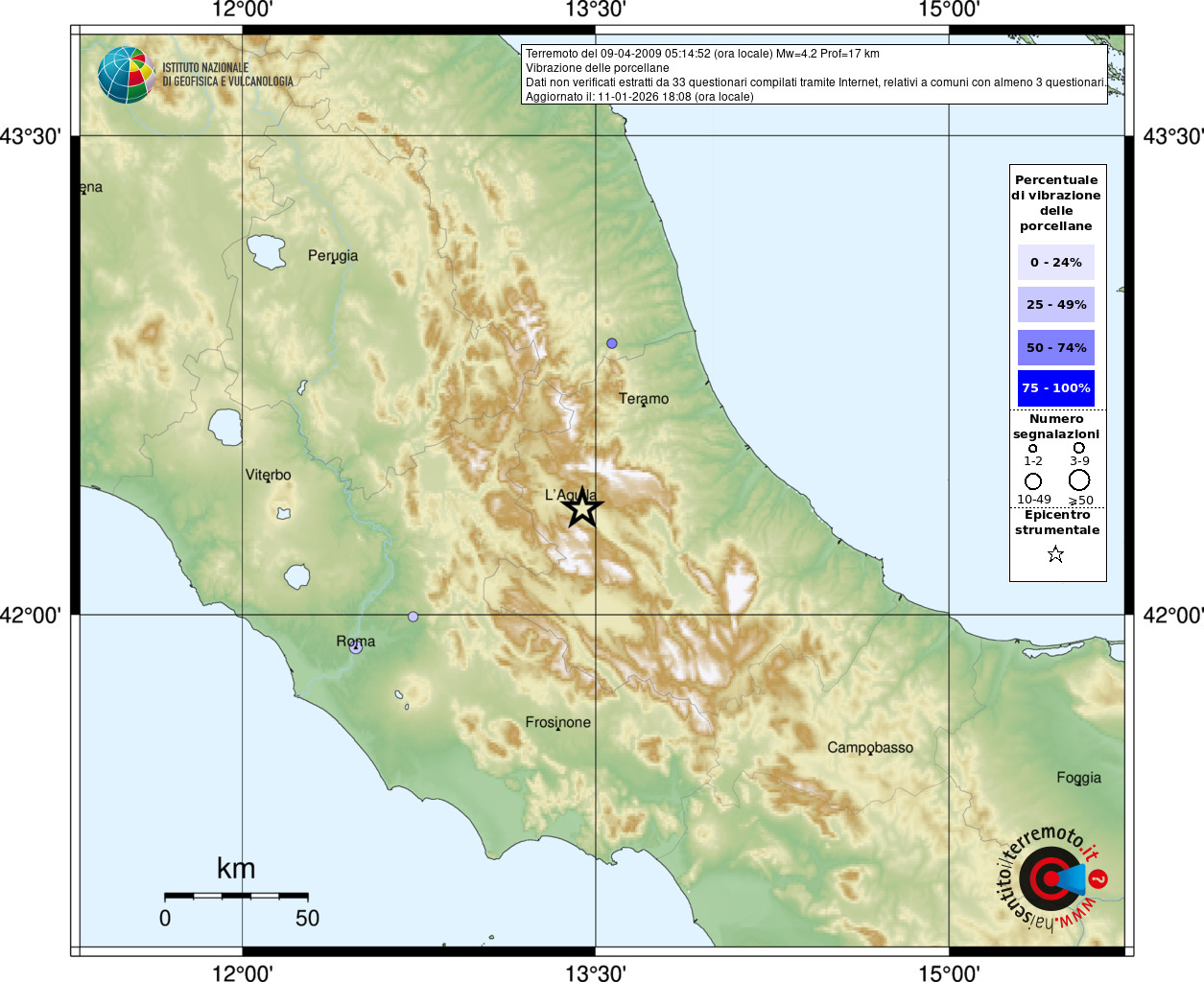
Task: Click the bottom 12°00' longitude label
Action: [243, 973]
